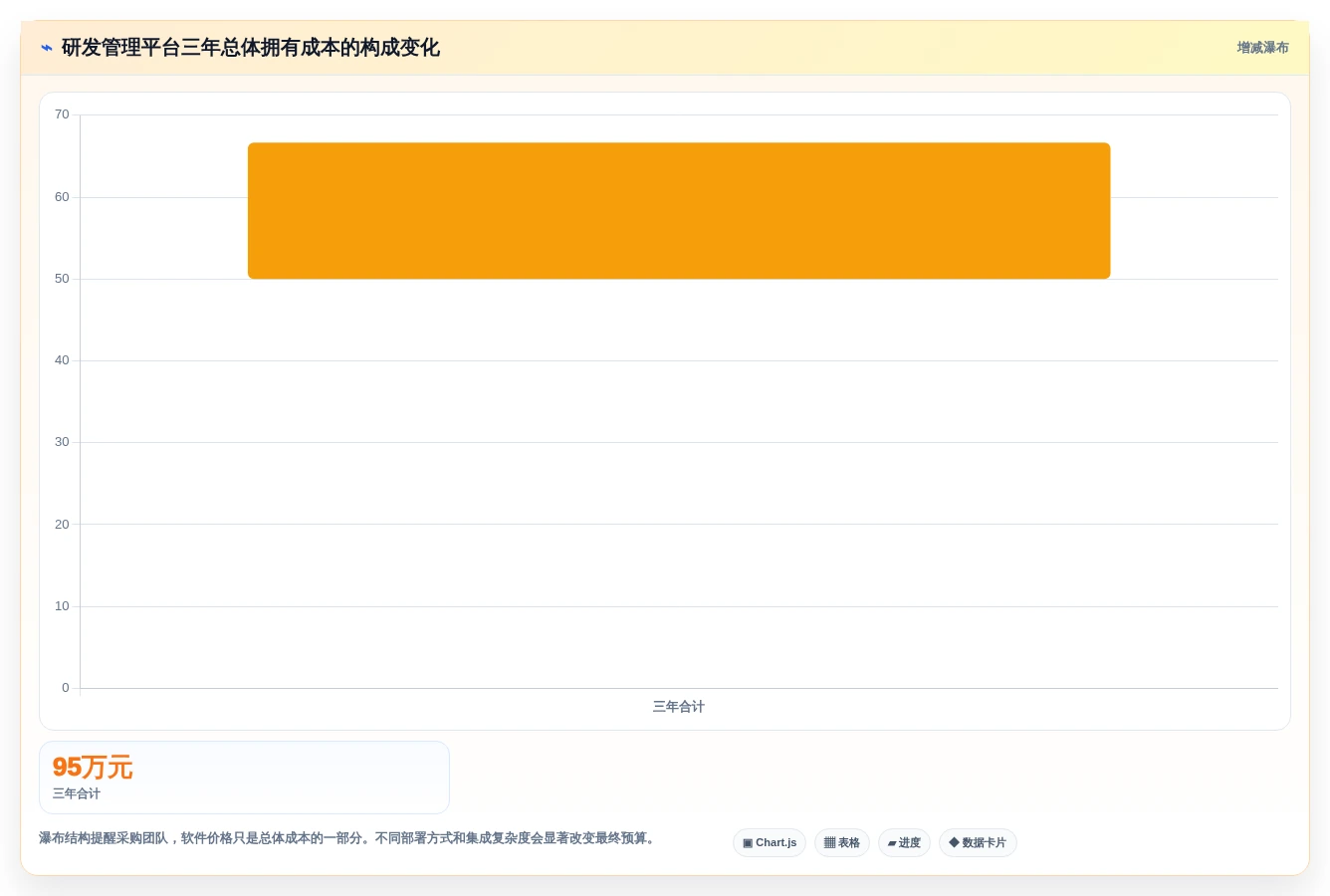
Task: Click the y-axis label 70
Action: click(x=62, y=114)
